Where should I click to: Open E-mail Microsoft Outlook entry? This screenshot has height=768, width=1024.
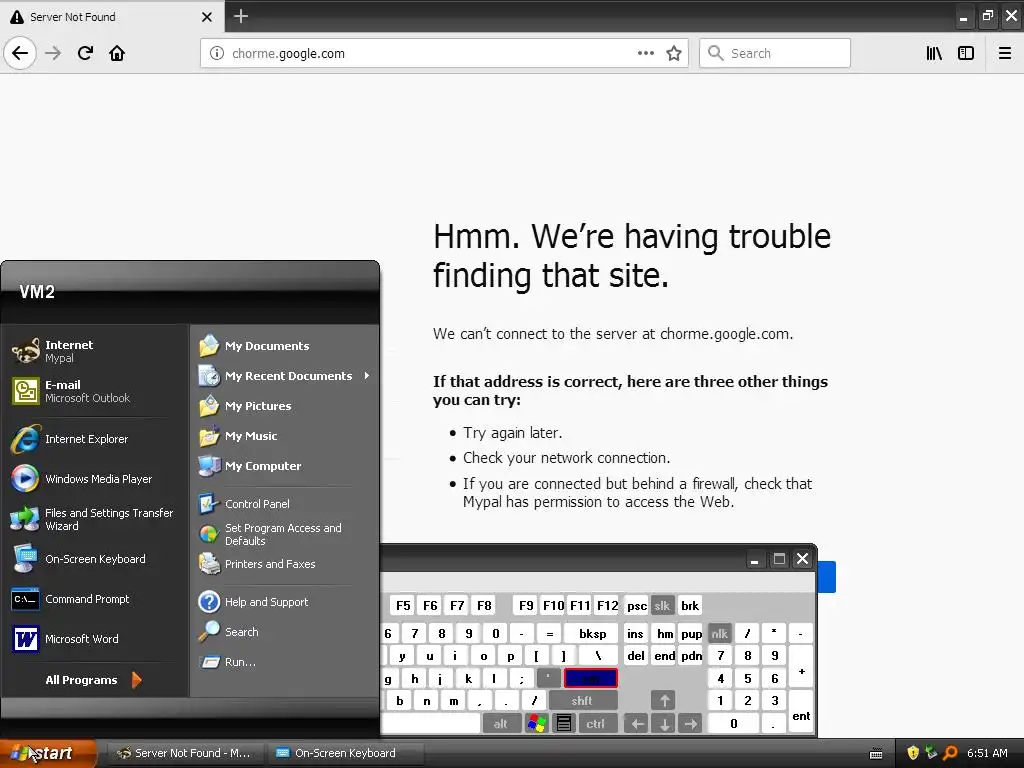[95, 391]
